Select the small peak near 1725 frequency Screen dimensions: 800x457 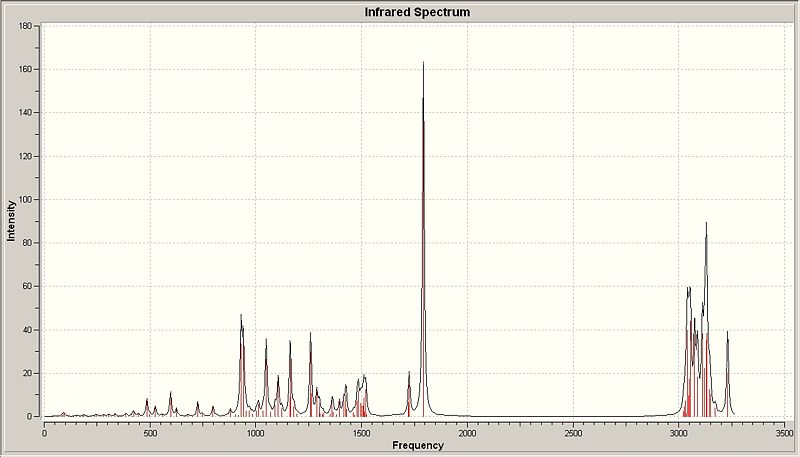point(409,394)
